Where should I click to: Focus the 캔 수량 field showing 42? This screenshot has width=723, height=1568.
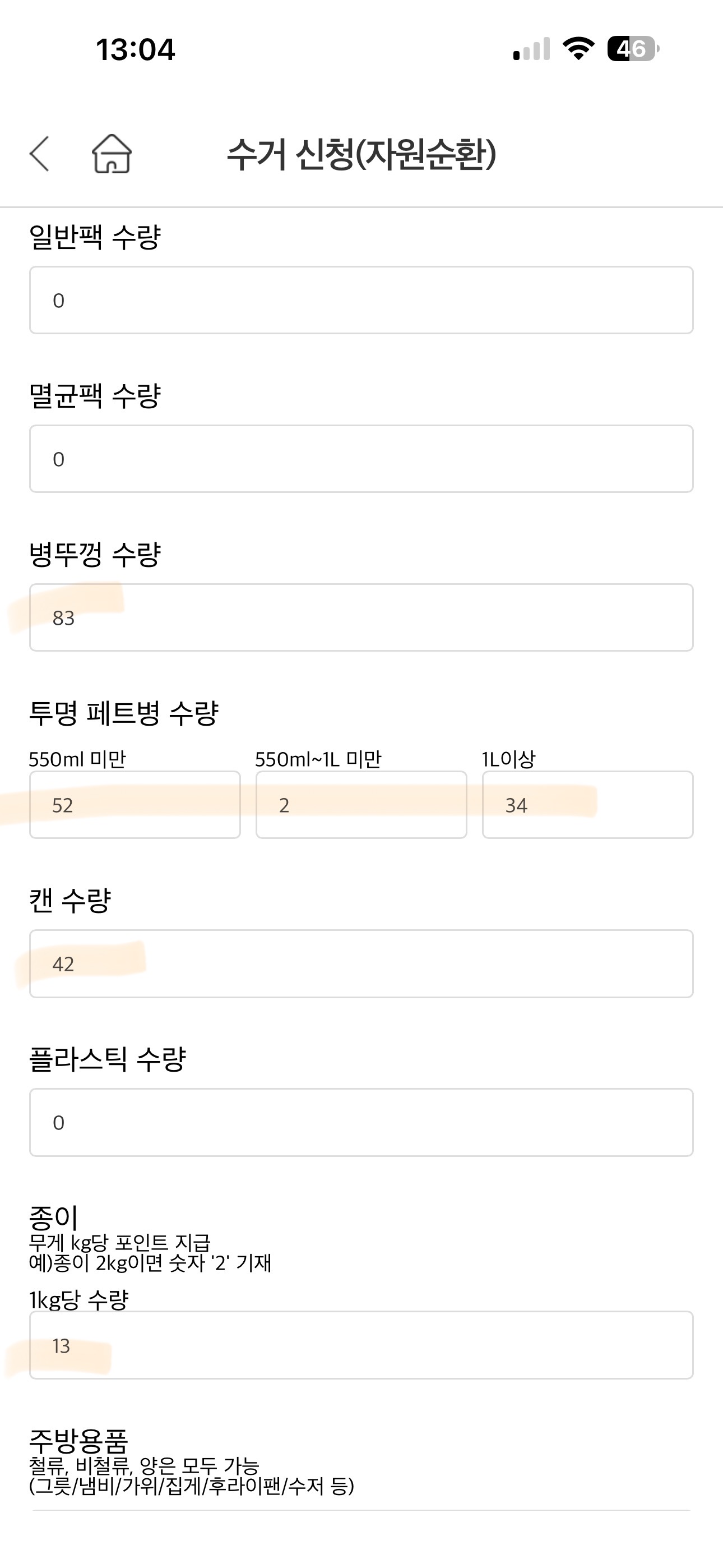pyautogui.click(x=361, y=963)
